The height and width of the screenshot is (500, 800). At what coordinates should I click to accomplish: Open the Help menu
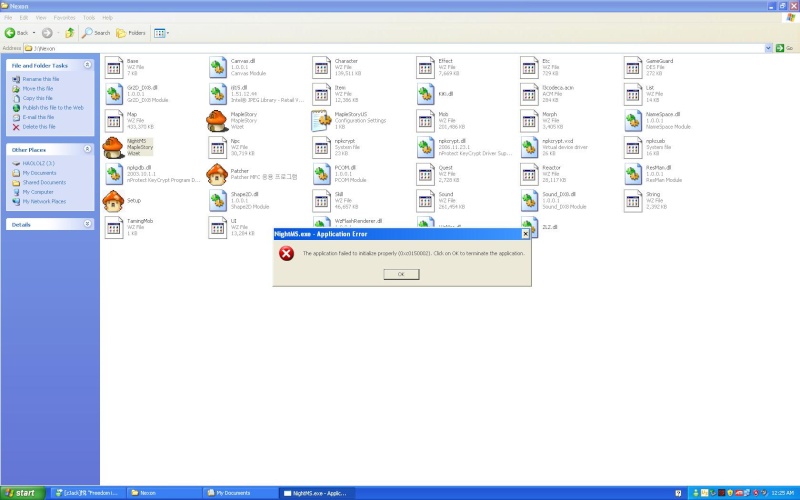click(107, 17)
